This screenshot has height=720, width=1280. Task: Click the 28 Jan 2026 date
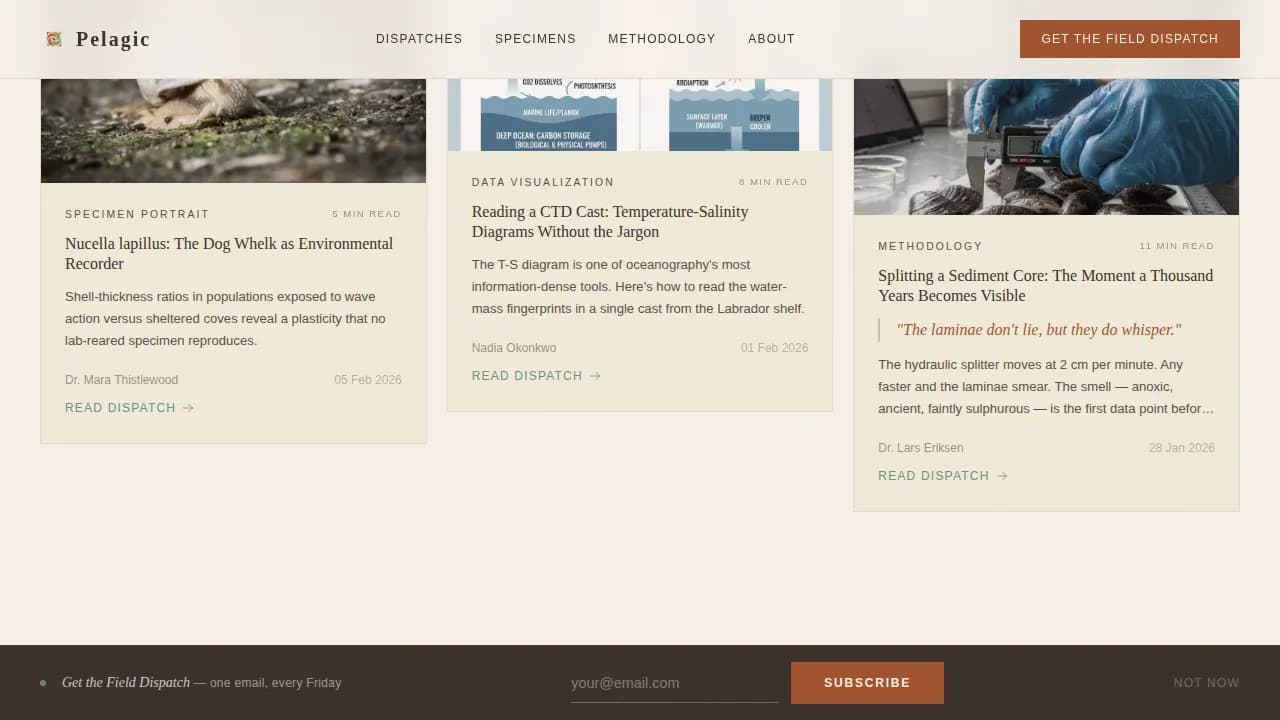1182,448
